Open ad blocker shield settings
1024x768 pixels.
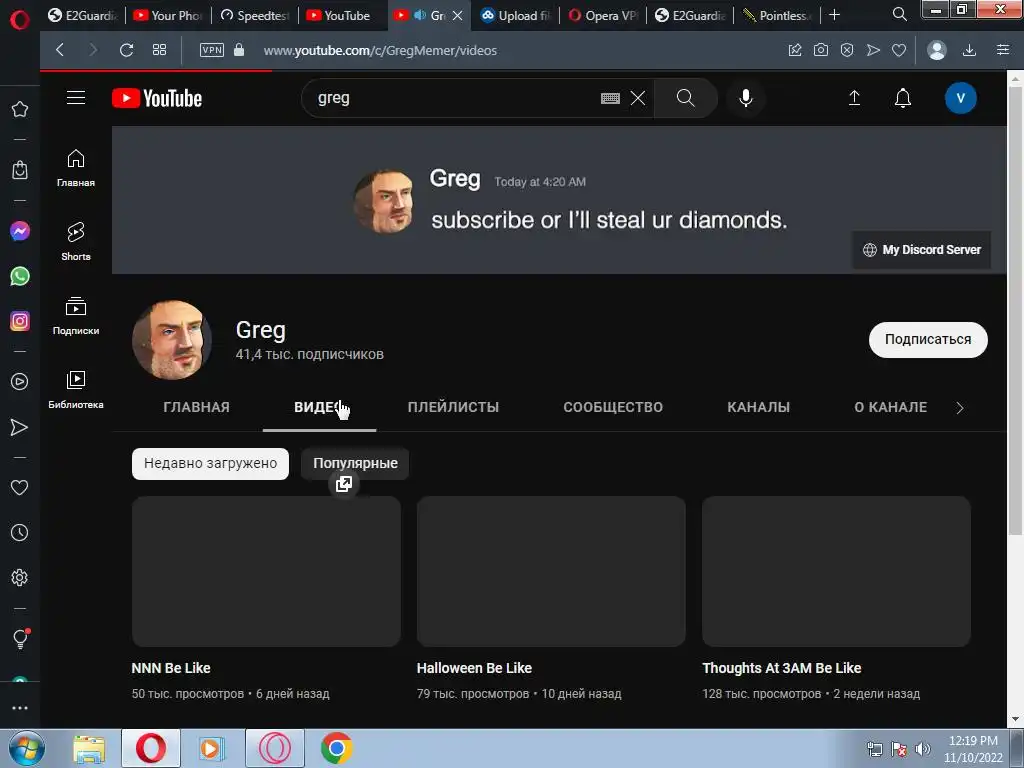coord(847,50)
